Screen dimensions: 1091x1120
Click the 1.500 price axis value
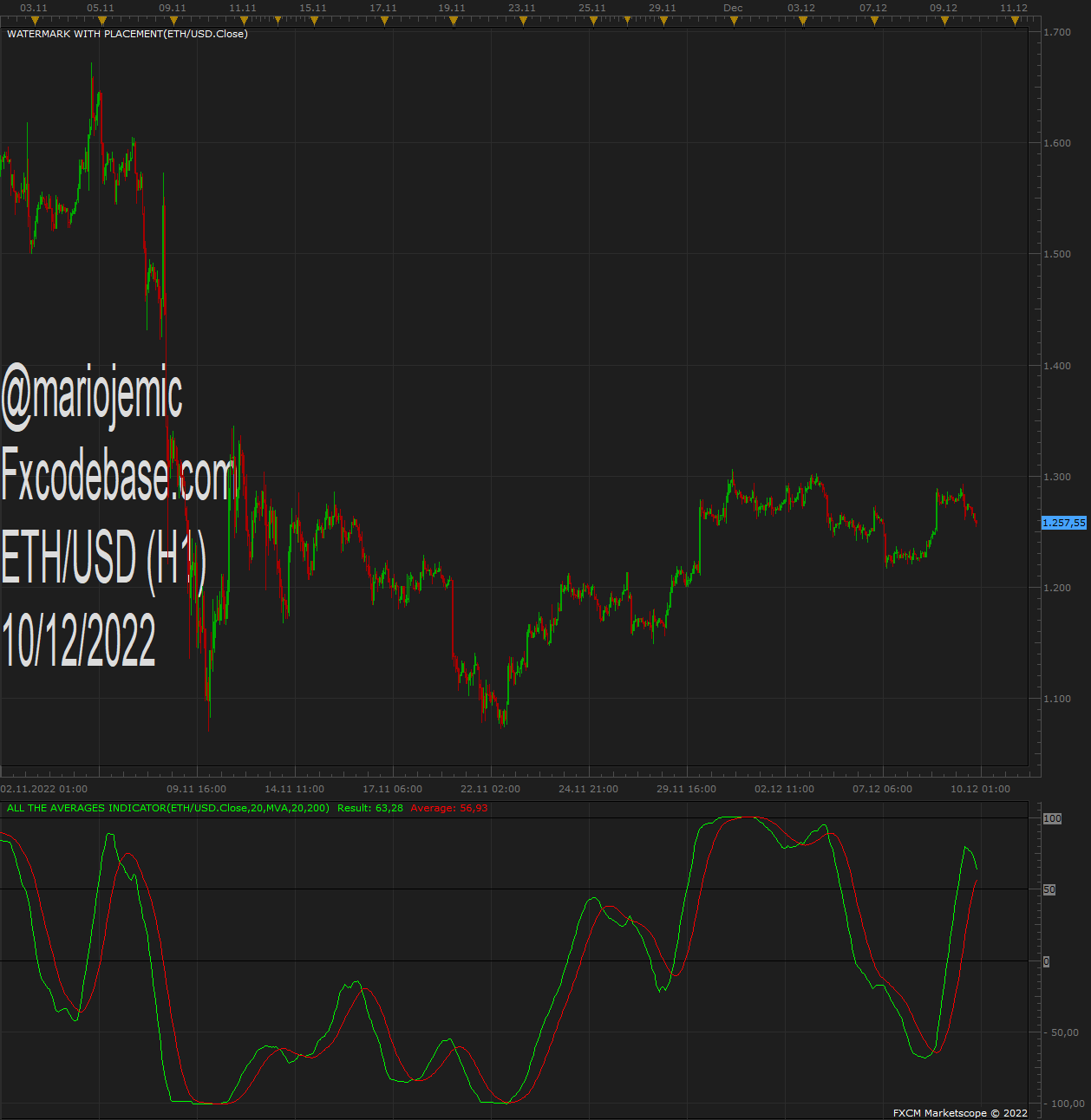1058,254
